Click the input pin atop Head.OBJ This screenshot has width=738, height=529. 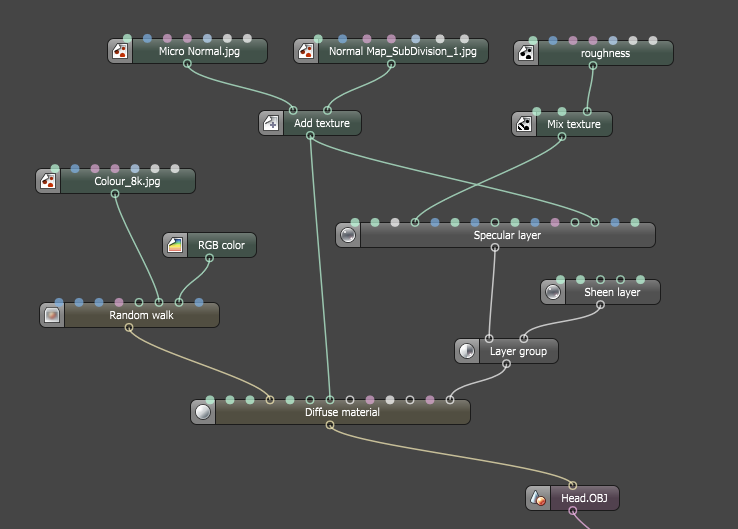pos(572,485)
